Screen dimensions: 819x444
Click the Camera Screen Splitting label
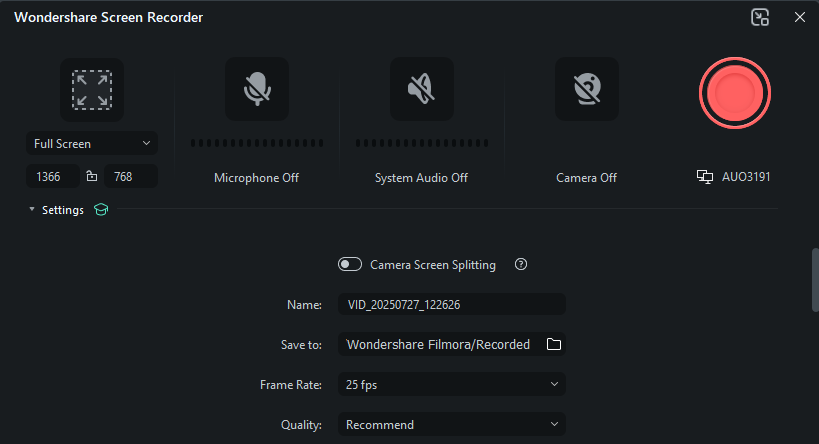[433, 265]
